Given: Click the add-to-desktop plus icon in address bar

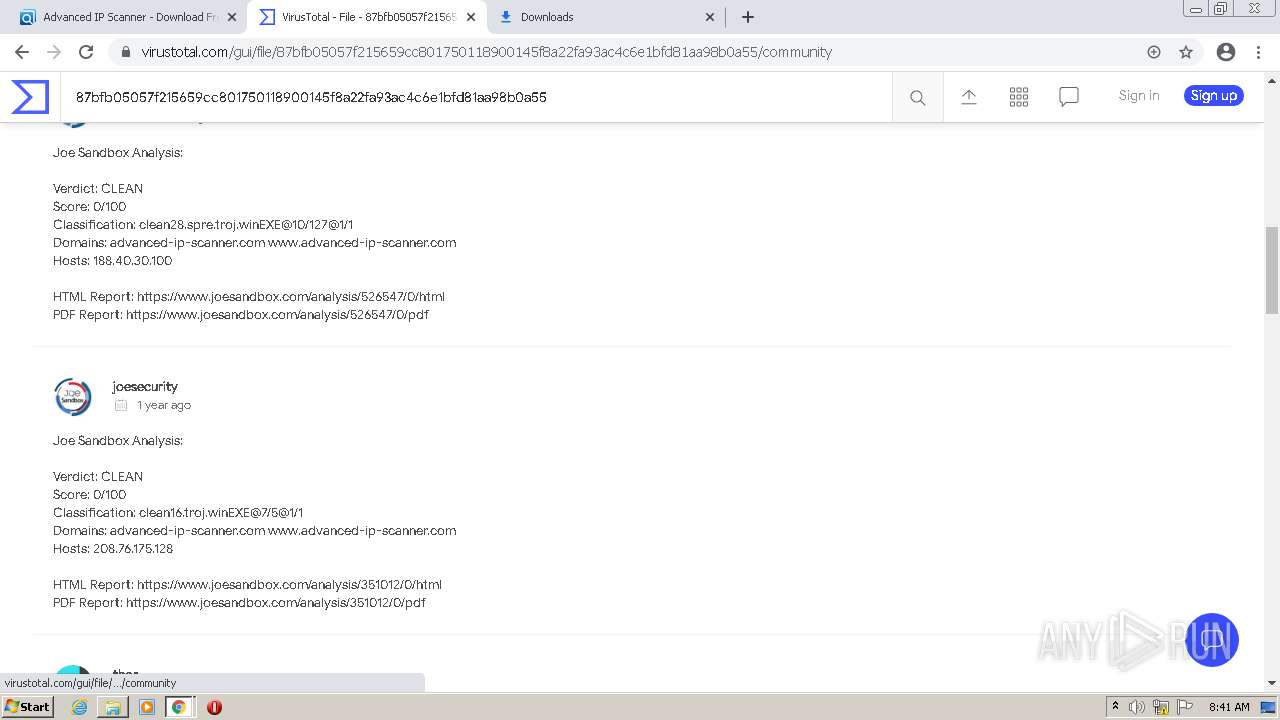Looking at the screenshot, I should pyautogui.click(x=1154, y=52).
